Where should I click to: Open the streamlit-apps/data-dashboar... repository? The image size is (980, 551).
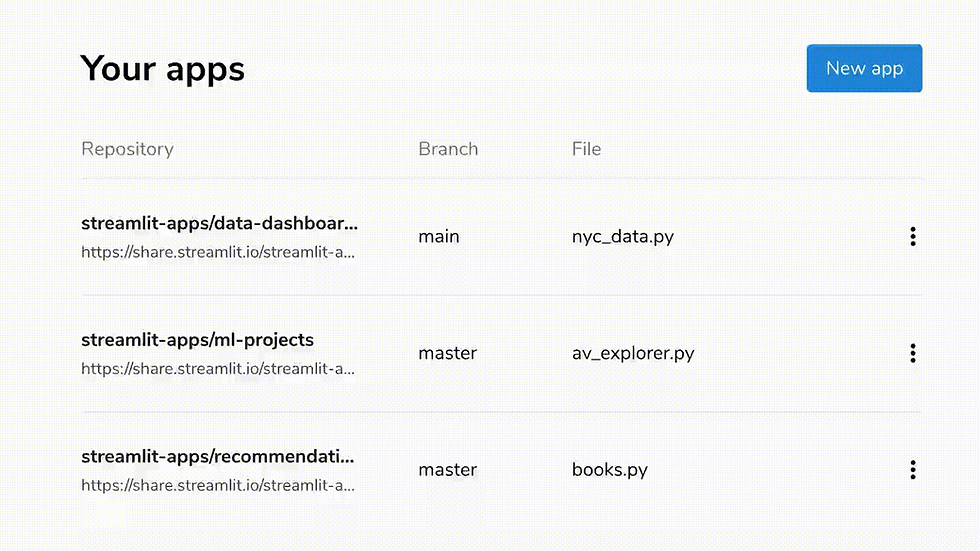click(x=219, y=224)
